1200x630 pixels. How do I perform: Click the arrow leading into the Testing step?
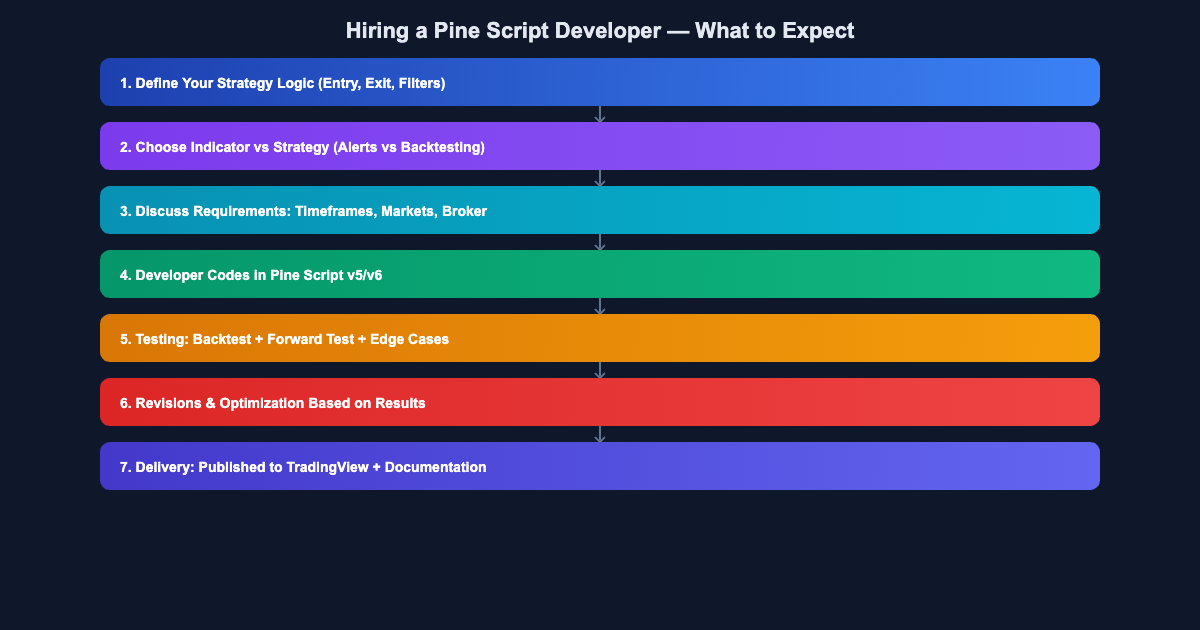click(600, 306)
